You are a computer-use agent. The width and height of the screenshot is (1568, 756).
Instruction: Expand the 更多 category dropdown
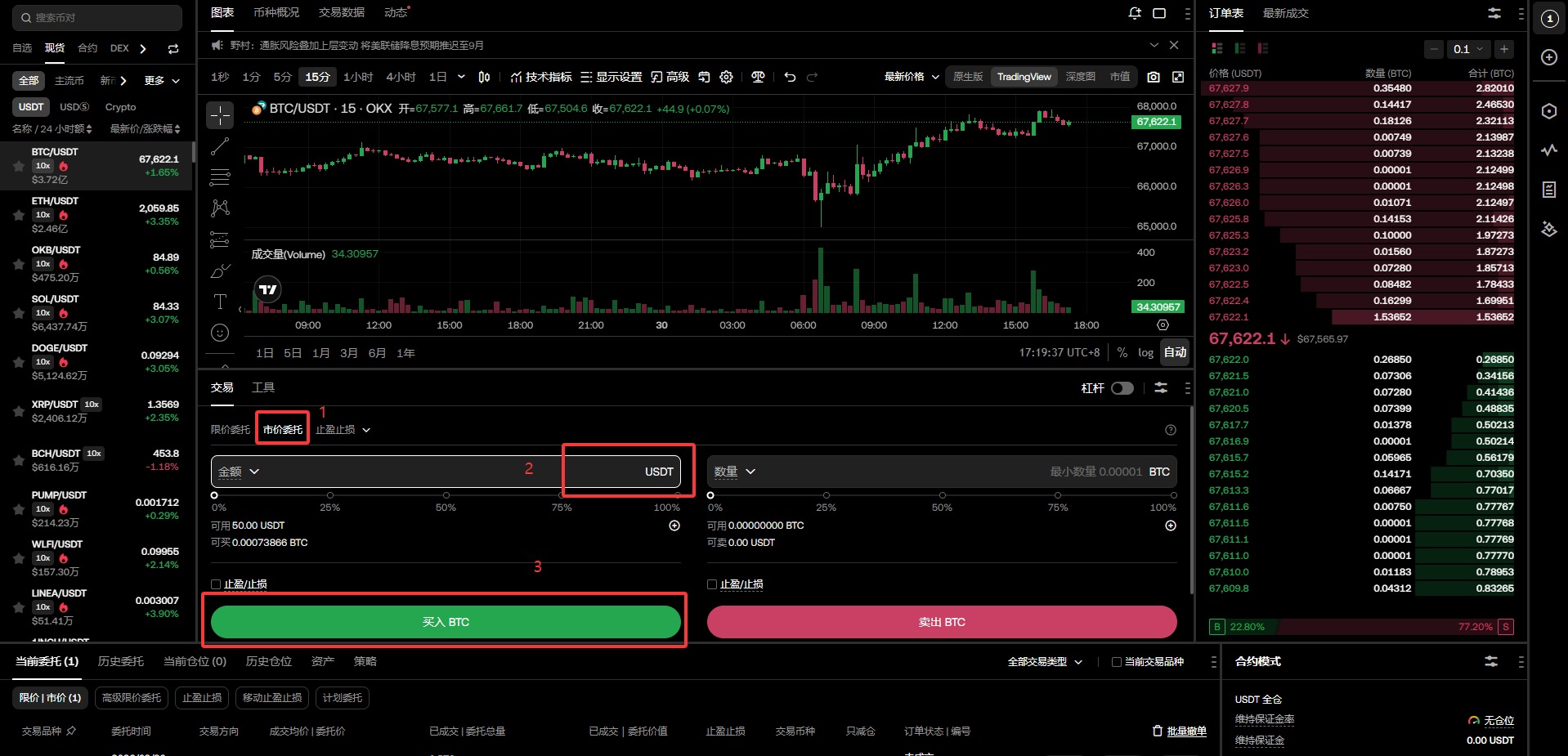[x=162, y=81]
